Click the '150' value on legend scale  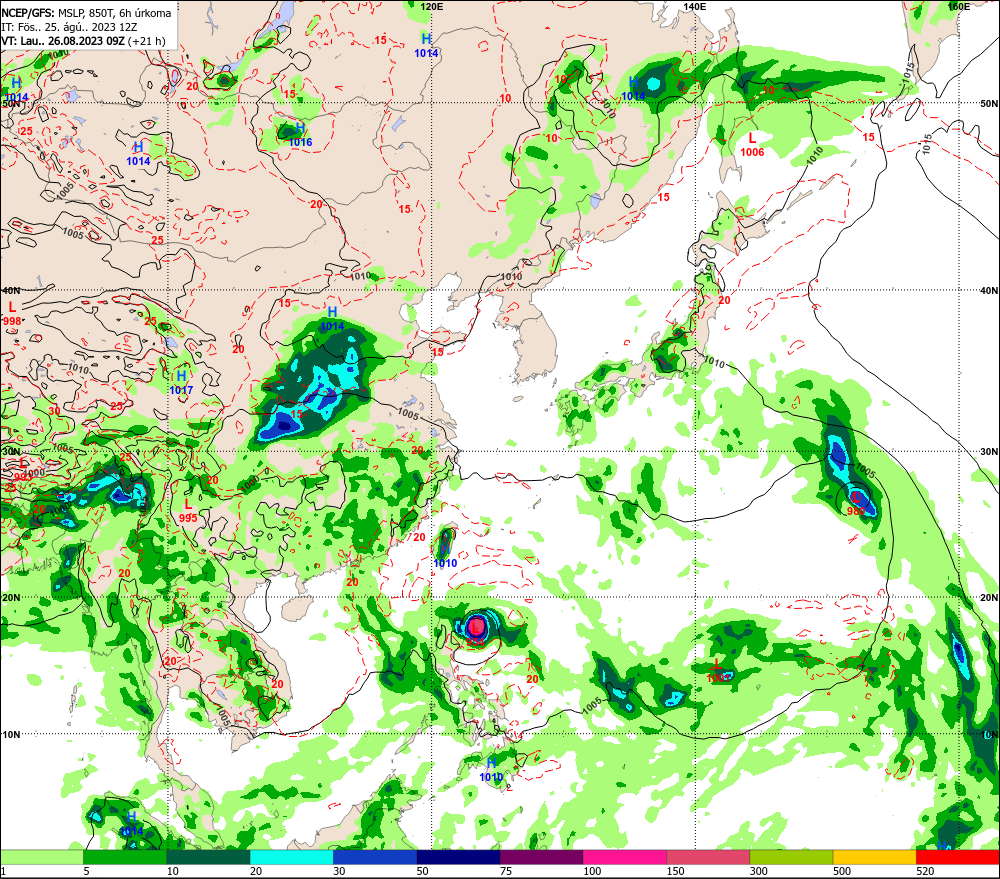click(x=675, y=871)
